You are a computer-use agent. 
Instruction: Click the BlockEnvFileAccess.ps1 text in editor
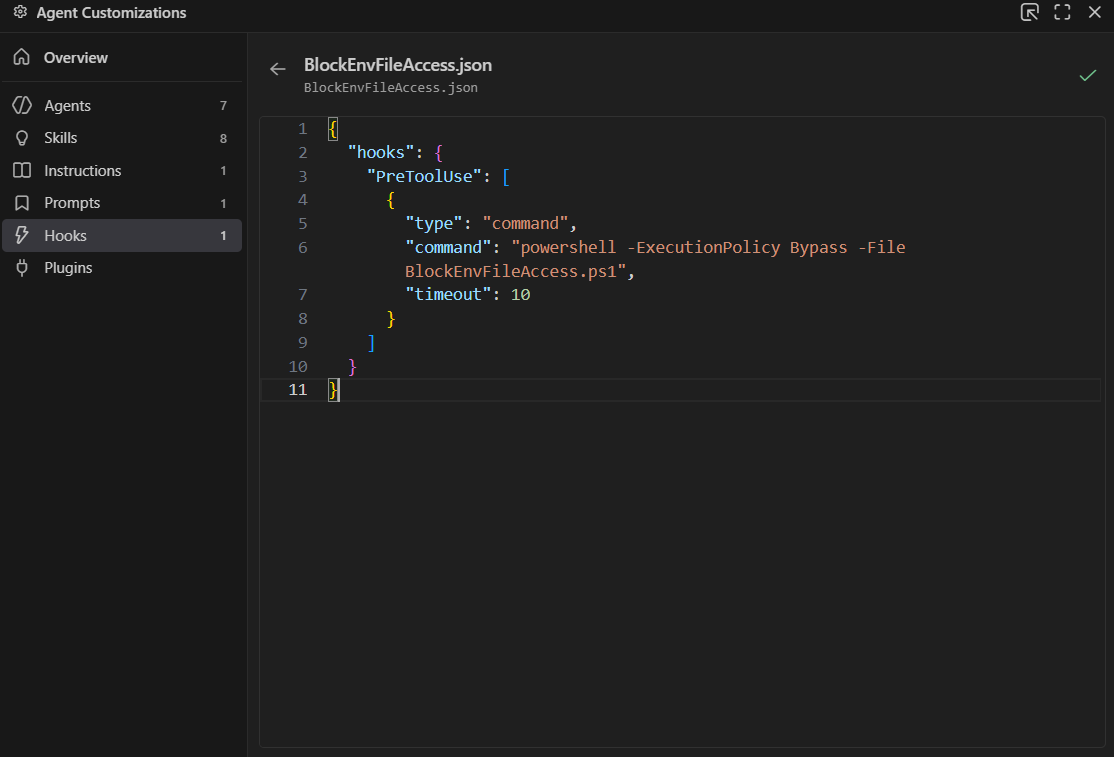pos(511,271)
